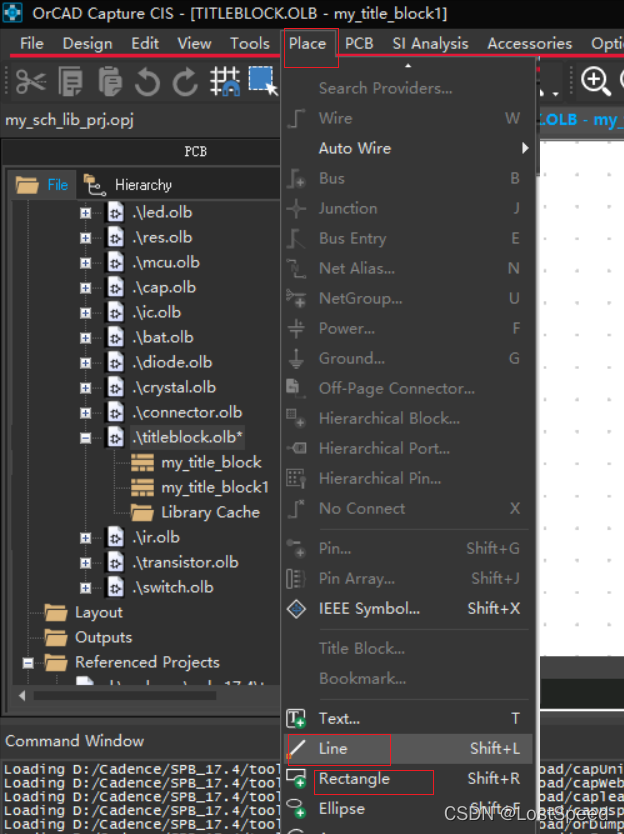Choose Rectangle in the Place menu

coord(354,778)
